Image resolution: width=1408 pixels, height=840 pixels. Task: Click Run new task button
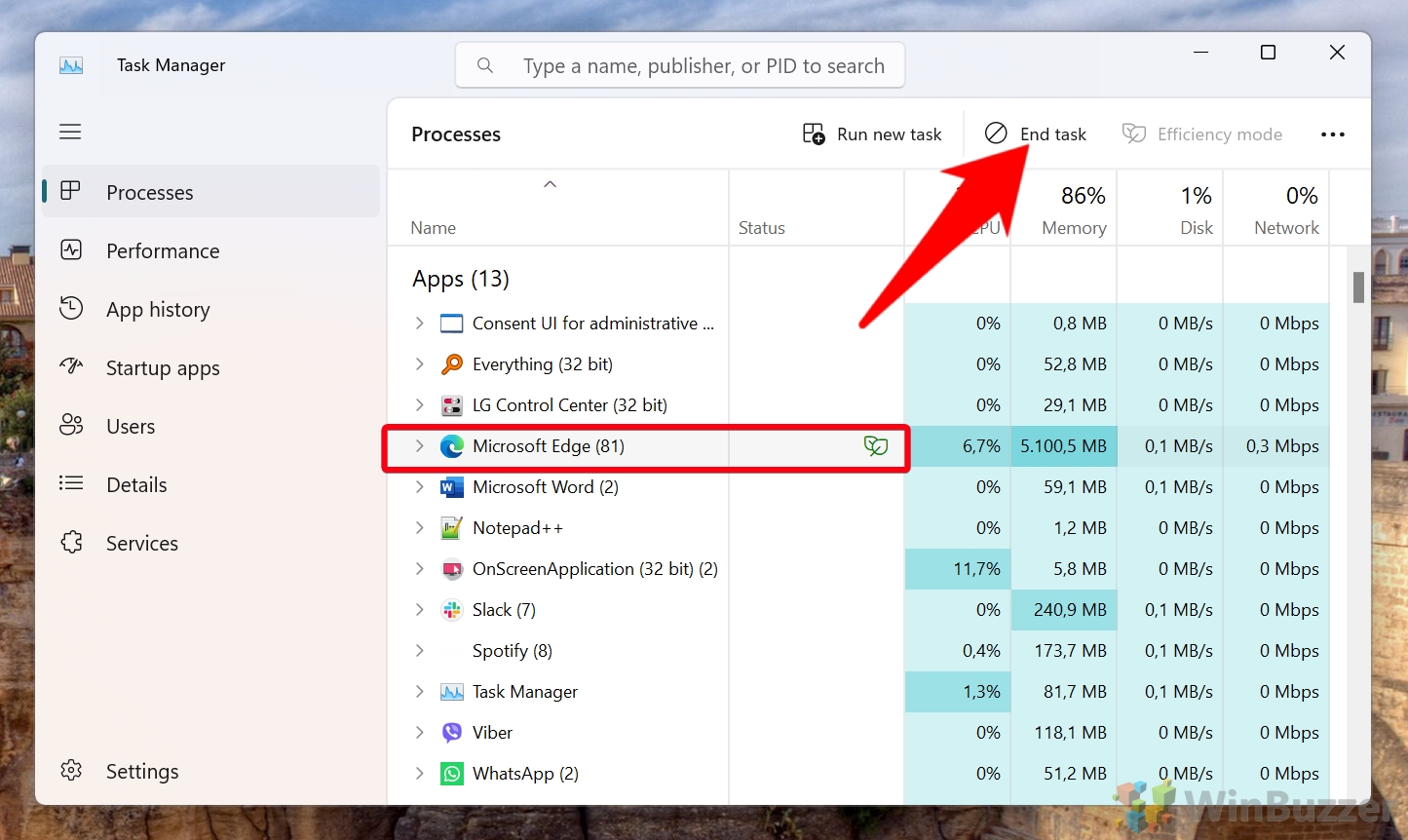click(x=872, y=134)
